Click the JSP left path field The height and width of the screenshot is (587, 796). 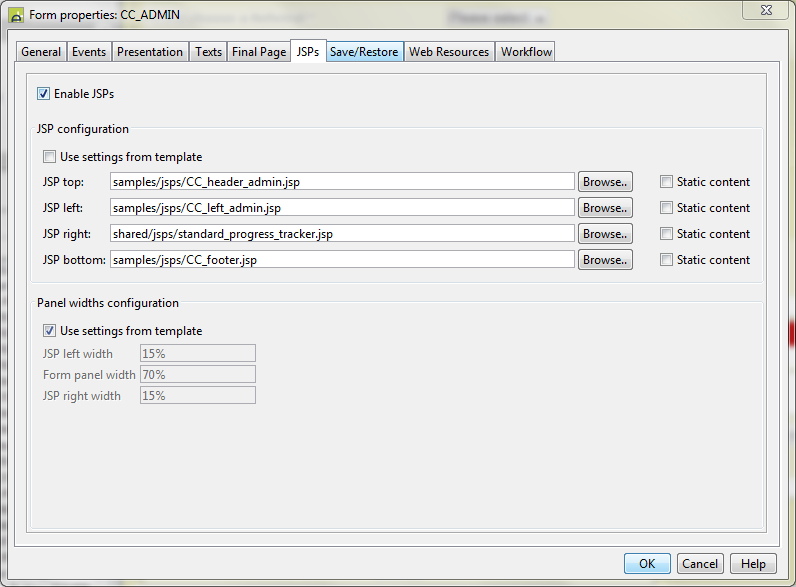pyautogui.click(x=342, y=208)
